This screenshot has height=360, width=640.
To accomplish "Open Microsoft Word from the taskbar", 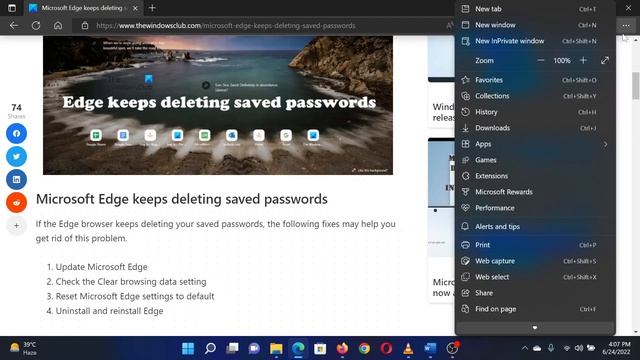I will [430, 348].
